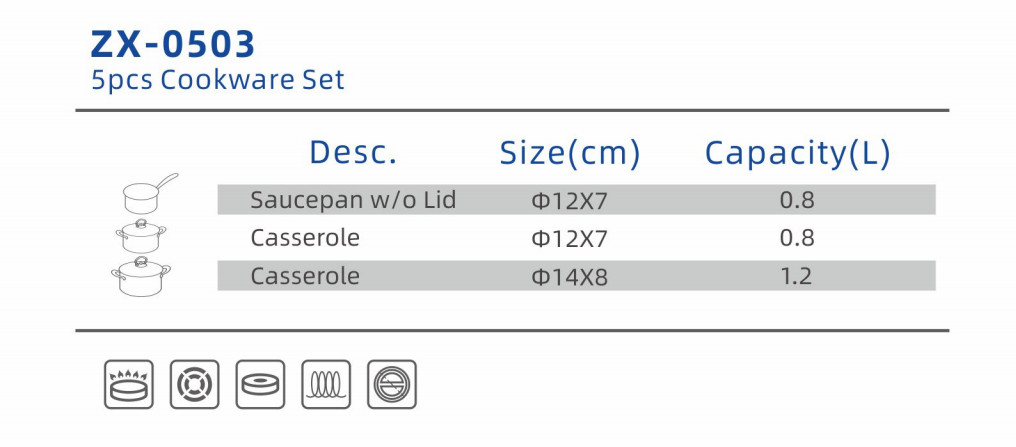This screenshot has width=1016, height=447.
Task: Click the Casserole entry in the unshaded row
Action: 305,238
